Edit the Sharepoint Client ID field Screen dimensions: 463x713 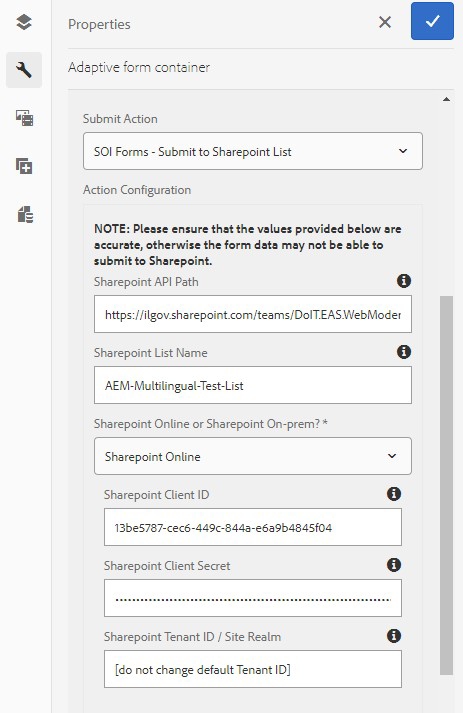pyautogui.click(x=253, y=527)
